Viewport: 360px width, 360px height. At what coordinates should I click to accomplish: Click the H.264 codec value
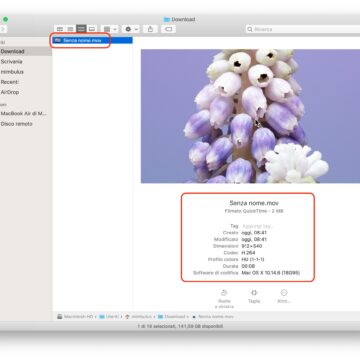pyautogui.click(x=248, y=253)
